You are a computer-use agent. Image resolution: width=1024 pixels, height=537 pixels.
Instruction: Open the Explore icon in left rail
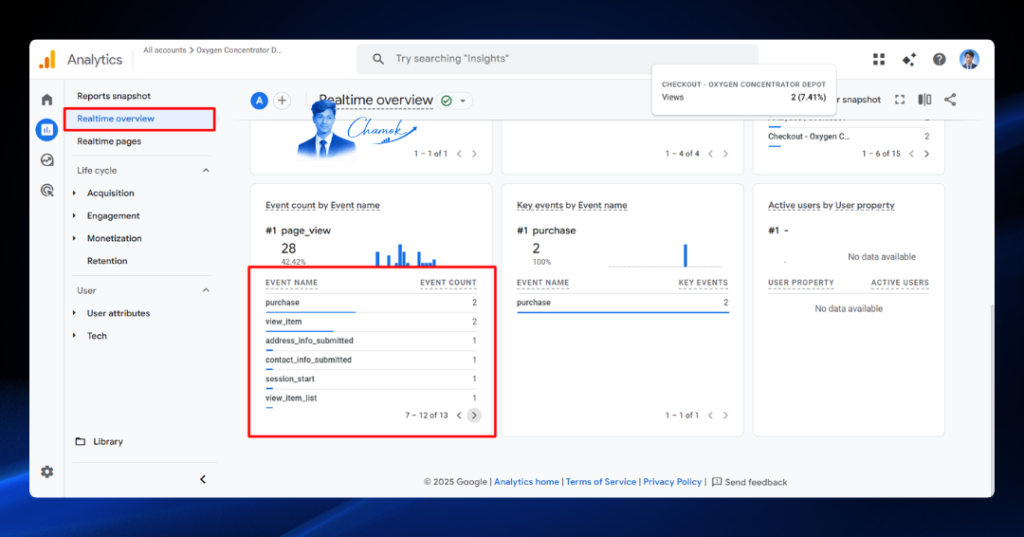click(x=47, y=160)
